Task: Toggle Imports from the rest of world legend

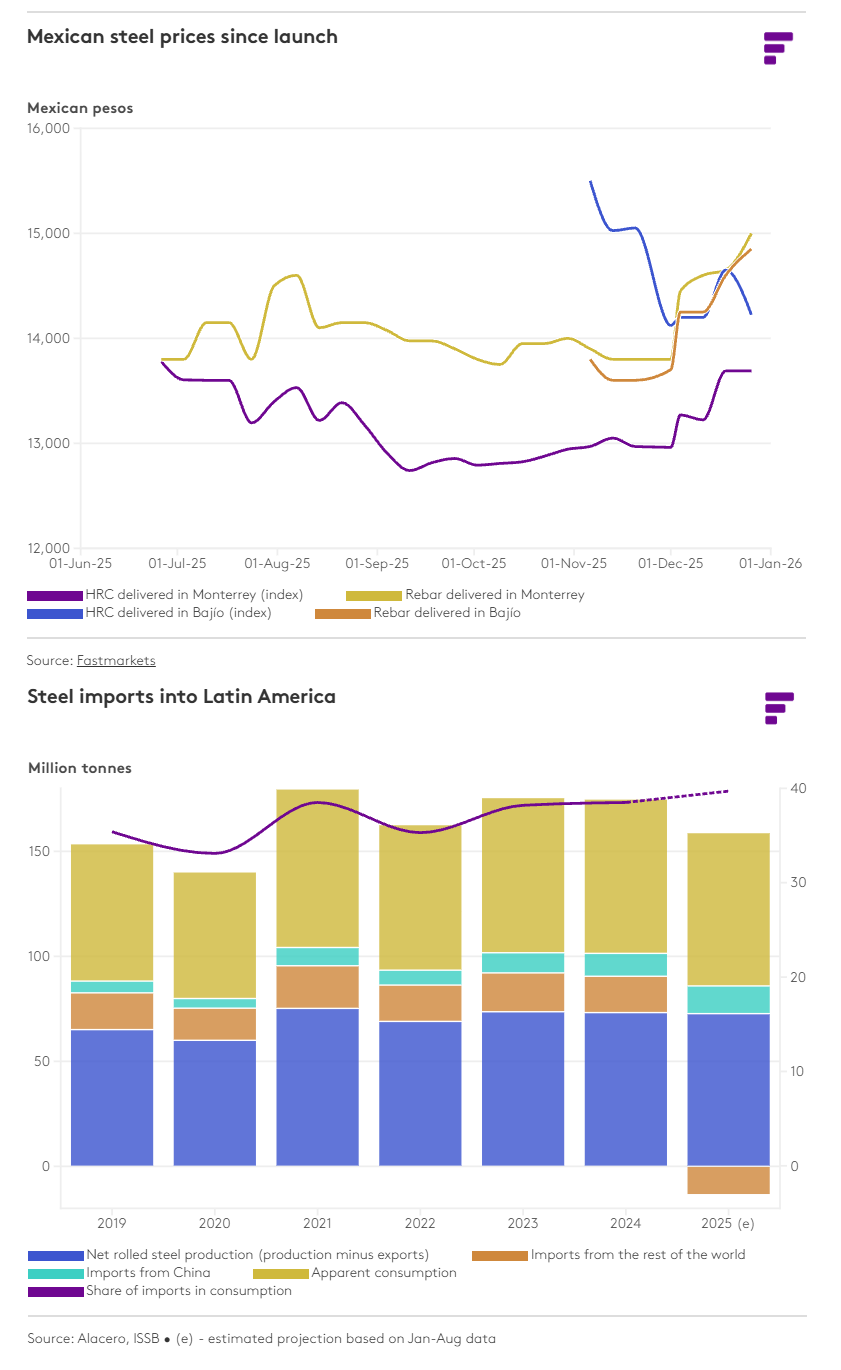Action: point(637,1254)
